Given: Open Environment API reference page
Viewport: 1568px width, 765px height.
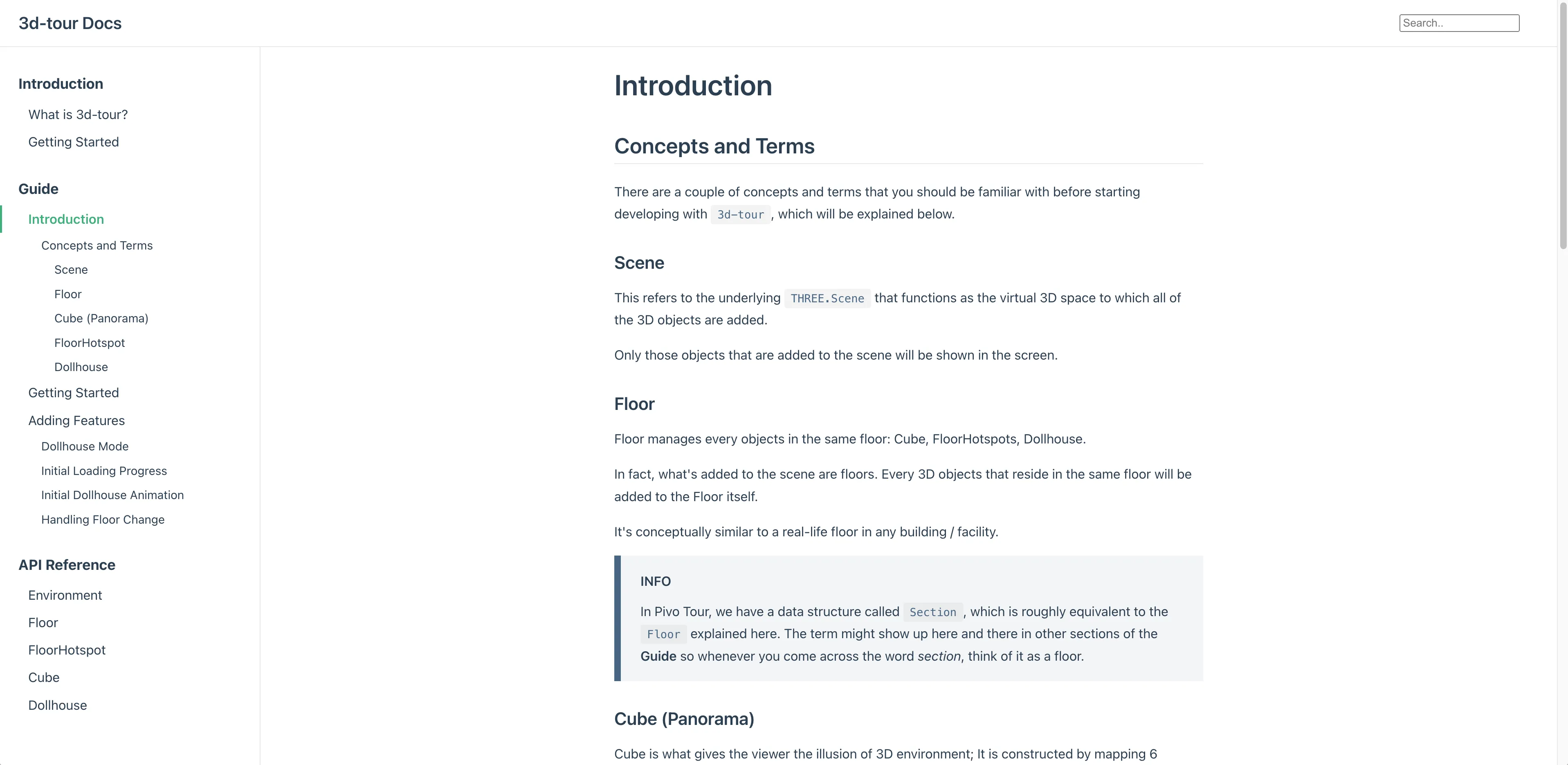Looking at the screenshot, I should coord(65,595).
